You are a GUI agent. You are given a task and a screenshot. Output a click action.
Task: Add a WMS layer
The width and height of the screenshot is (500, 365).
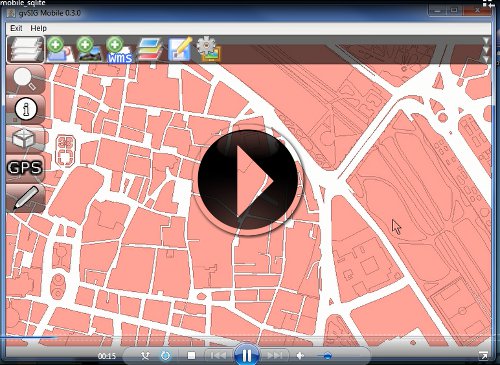click(x=119, y=50)
